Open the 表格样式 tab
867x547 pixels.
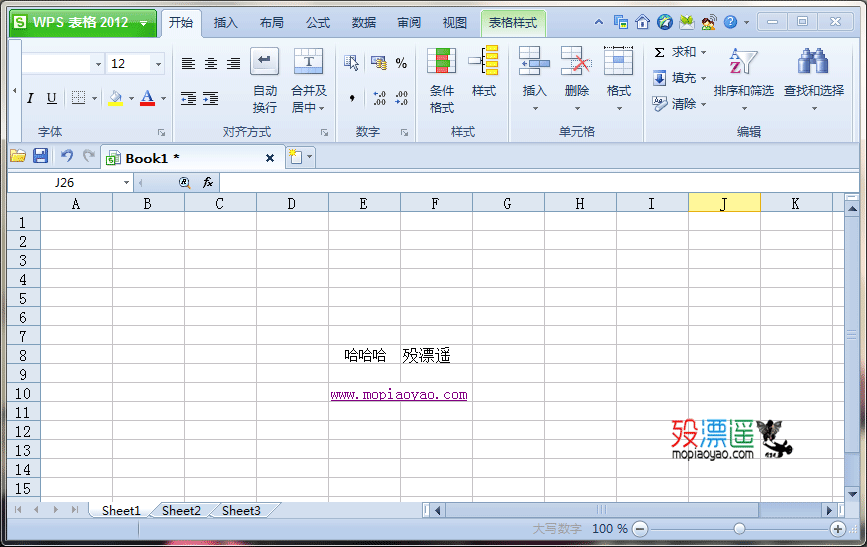(x=513, y=23)
